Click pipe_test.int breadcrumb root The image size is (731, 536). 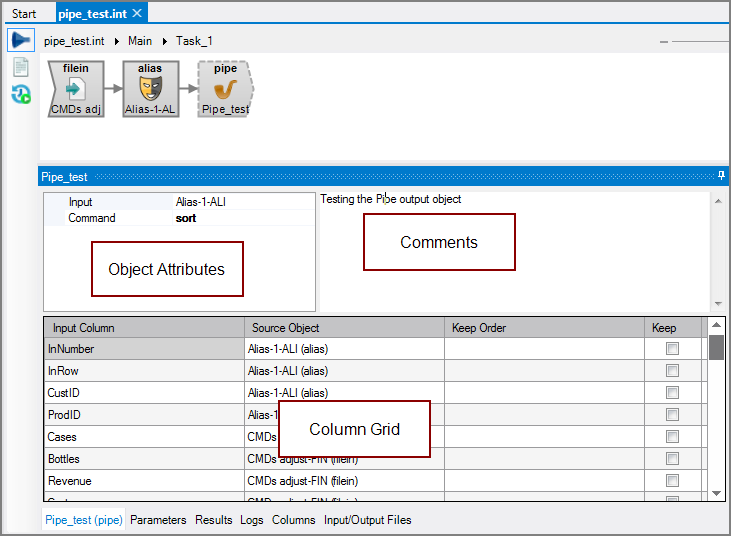[x=76, y=41]
